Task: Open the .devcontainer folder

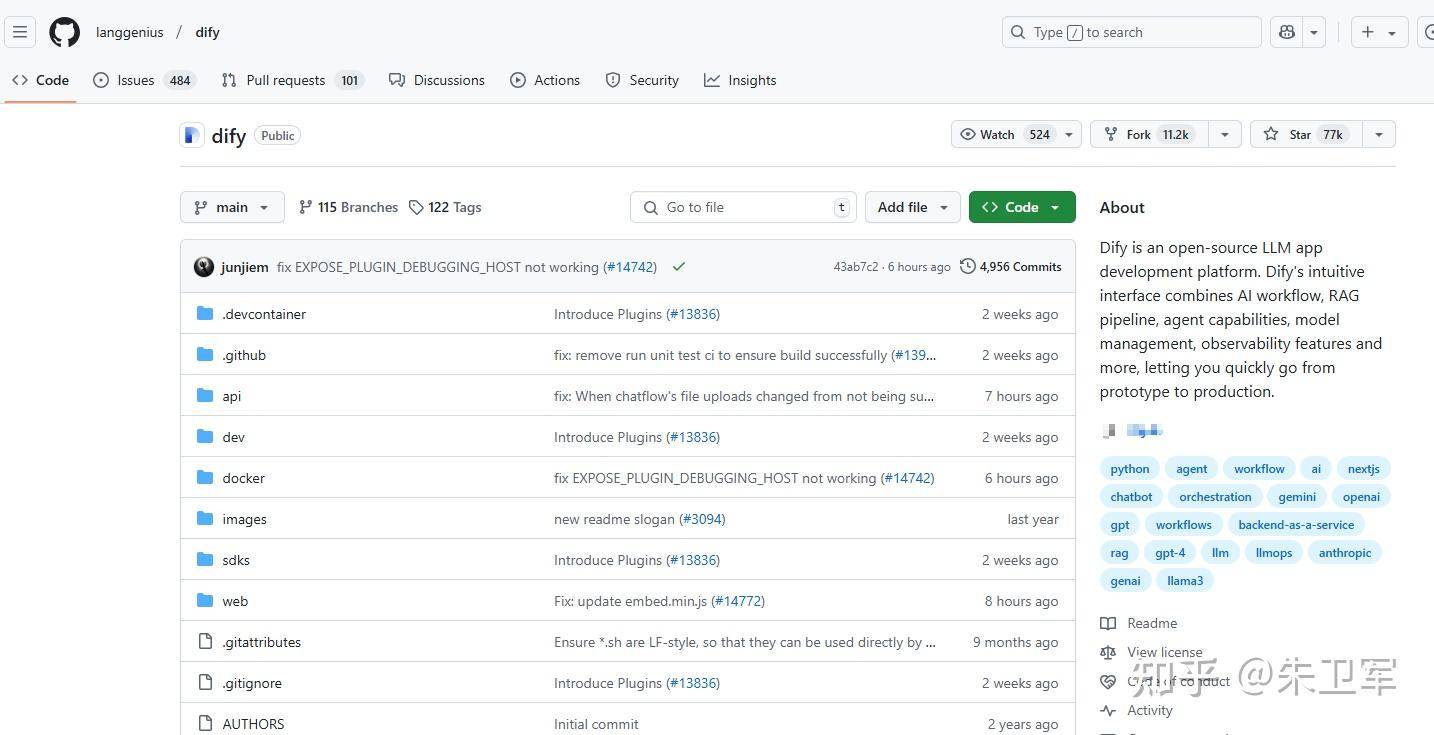Action: [x=264, y=314]
